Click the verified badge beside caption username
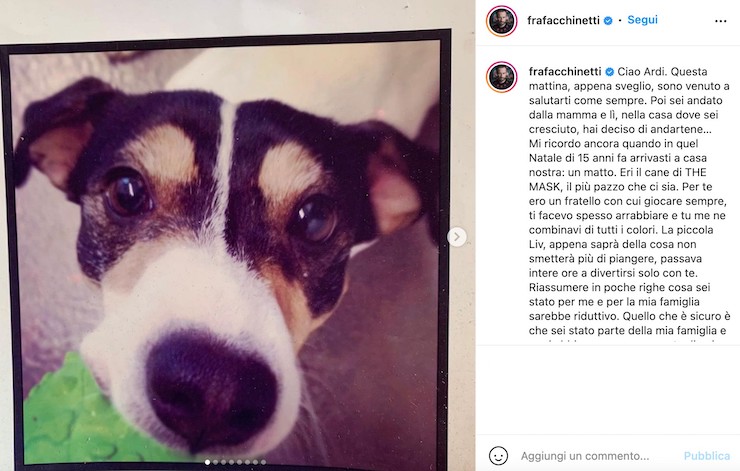This screenshot has height=471, width=740. (609, 72)
